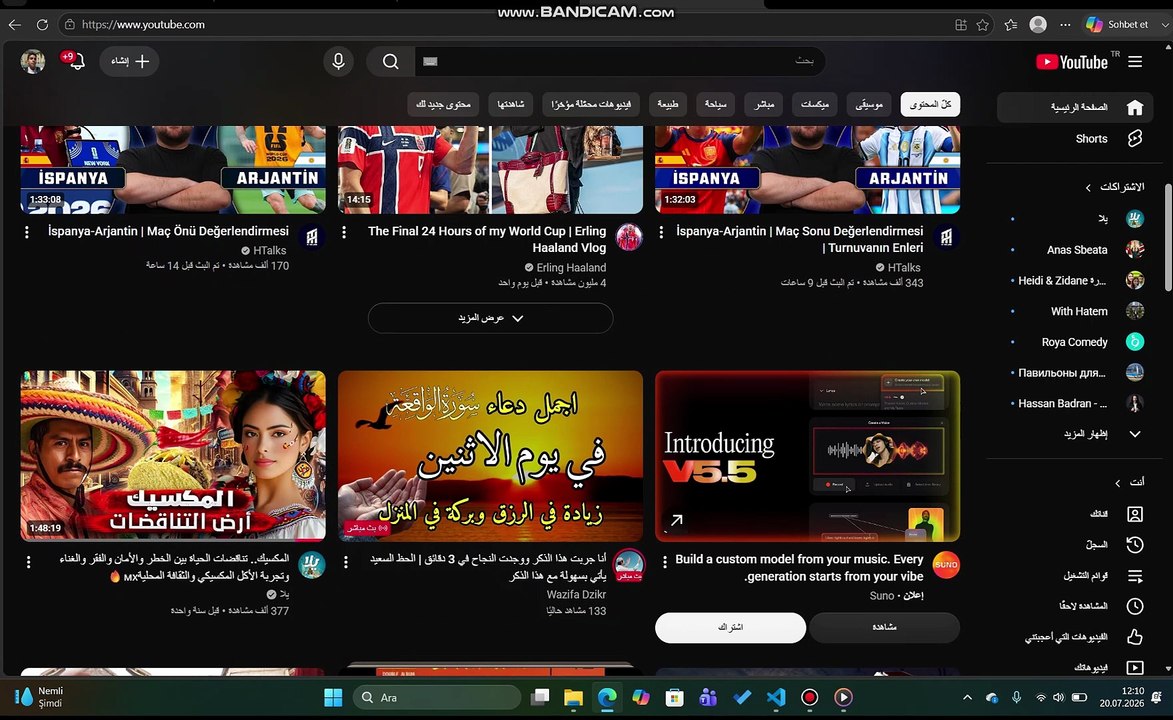The image size is (1173, 720).
Task: Open your videos (فيديوهاتك) icon
Action: [x=1135, y=667]
